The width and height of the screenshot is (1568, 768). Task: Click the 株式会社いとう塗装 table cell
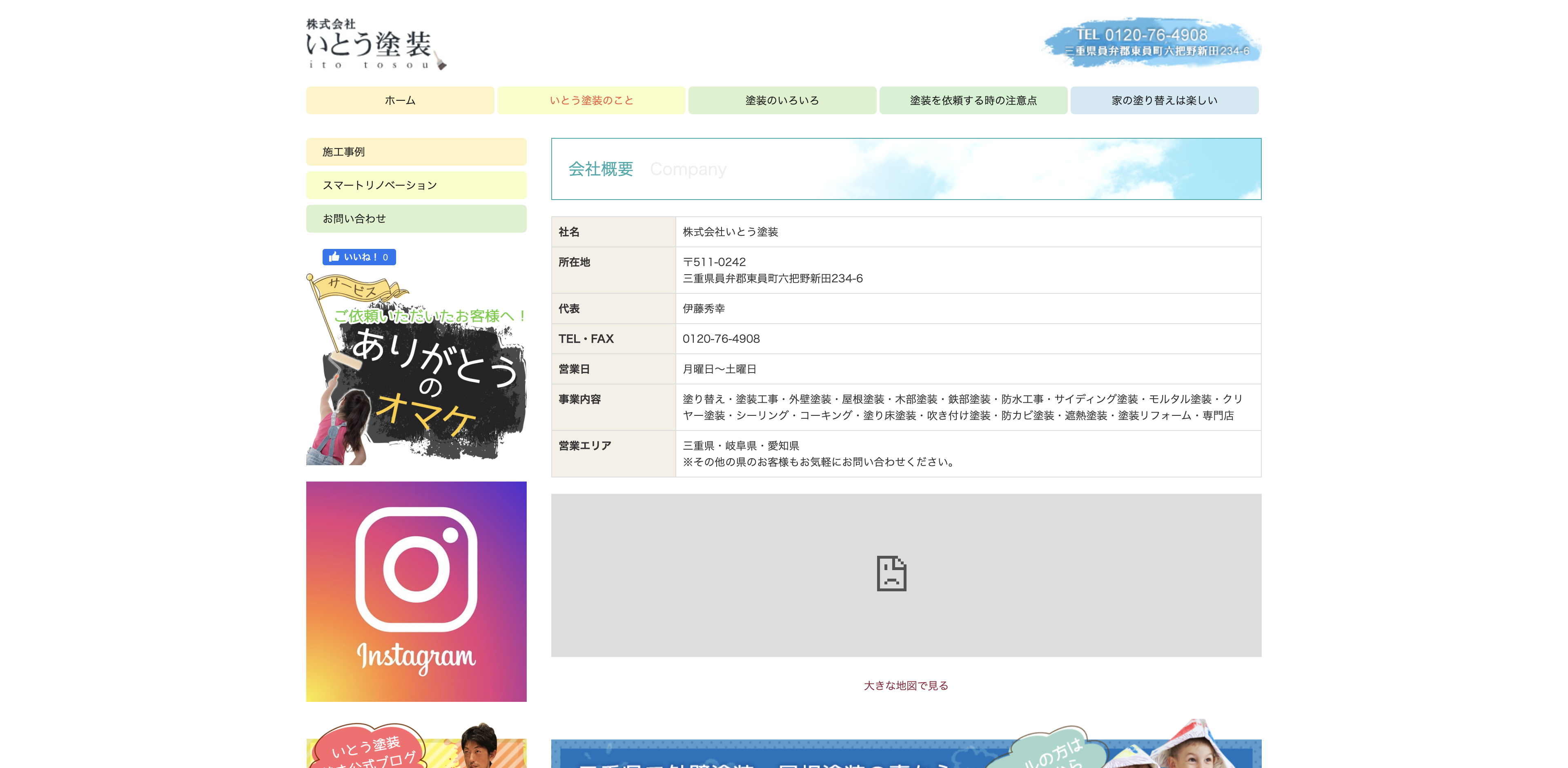(x=968, y=232)
